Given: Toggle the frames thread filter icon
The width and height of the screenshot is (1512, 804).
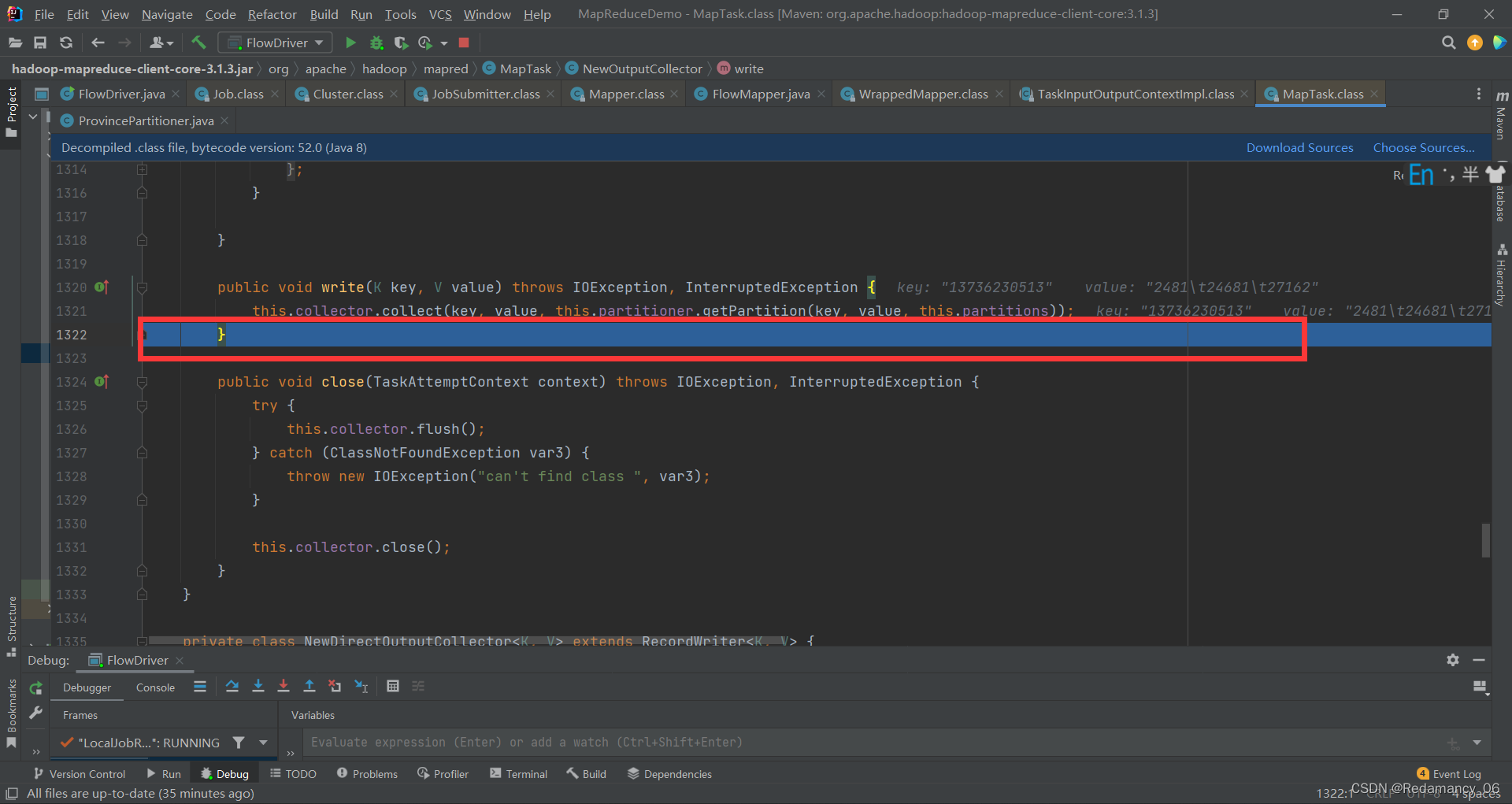Looking at the screenshot, I should pos(239,743).
